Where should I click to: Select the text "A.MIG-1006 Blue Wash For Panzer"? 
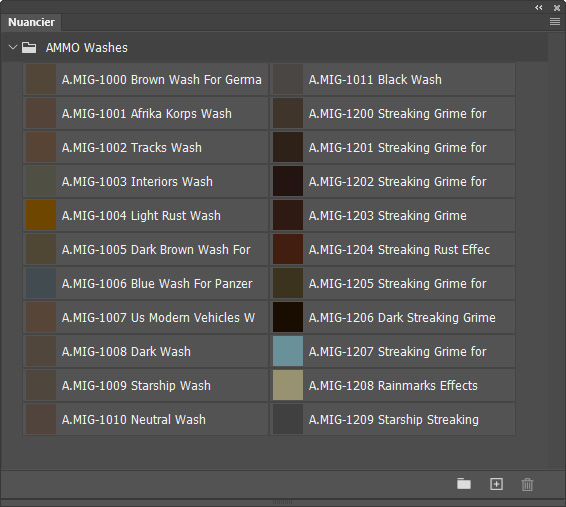coord(157,283)
